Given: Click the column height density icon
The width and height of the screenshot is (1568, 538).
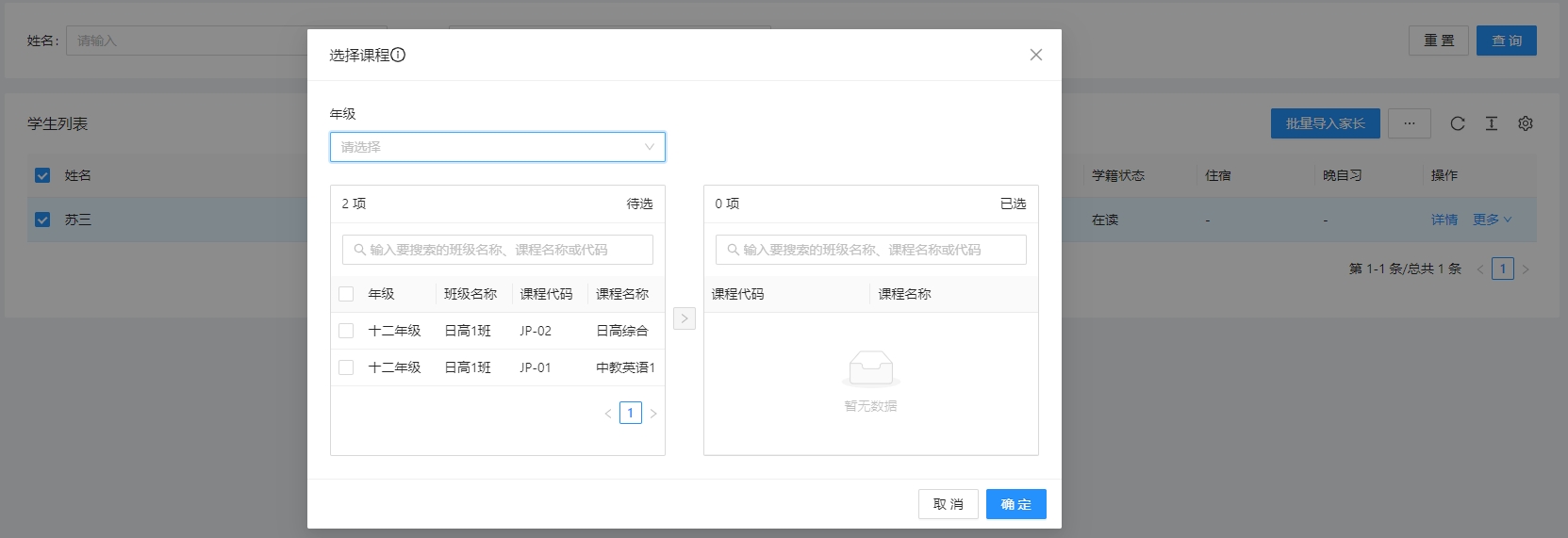Looking at the screenshot, I should click(x=1491, y=123).
